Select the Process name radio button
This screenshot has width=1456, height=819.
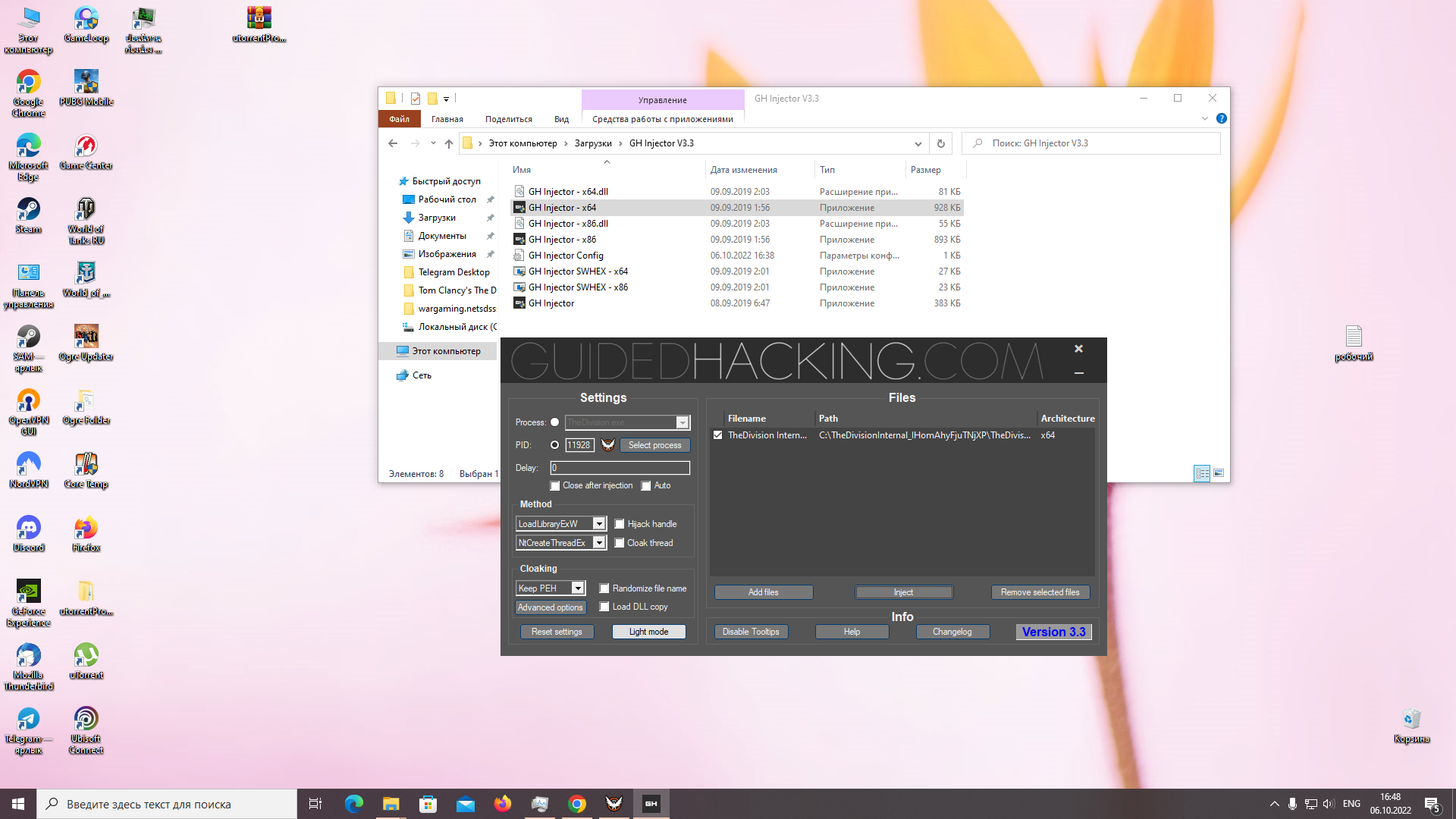(x=554, y=422)
